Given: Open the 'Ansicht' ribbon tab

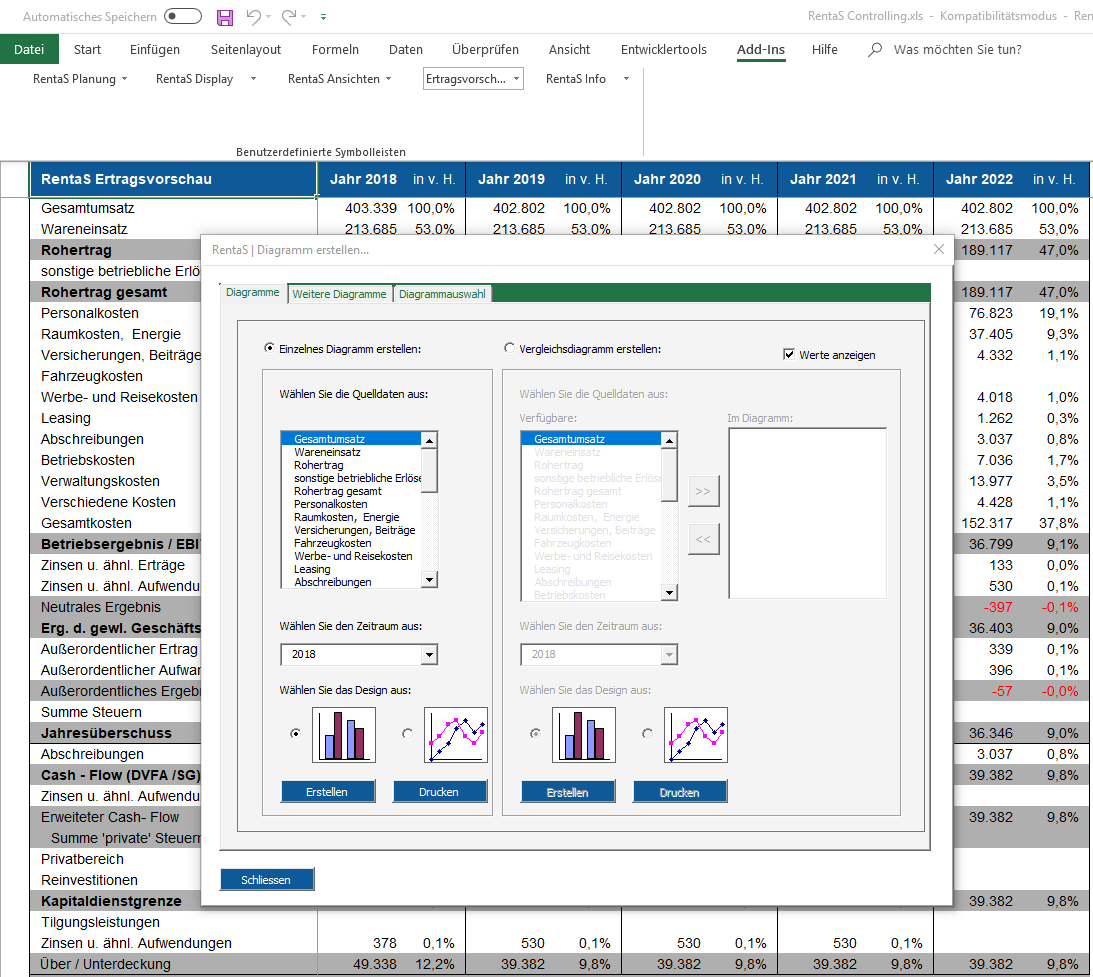Looking at the screenshot, I should (x=570, y=49).
